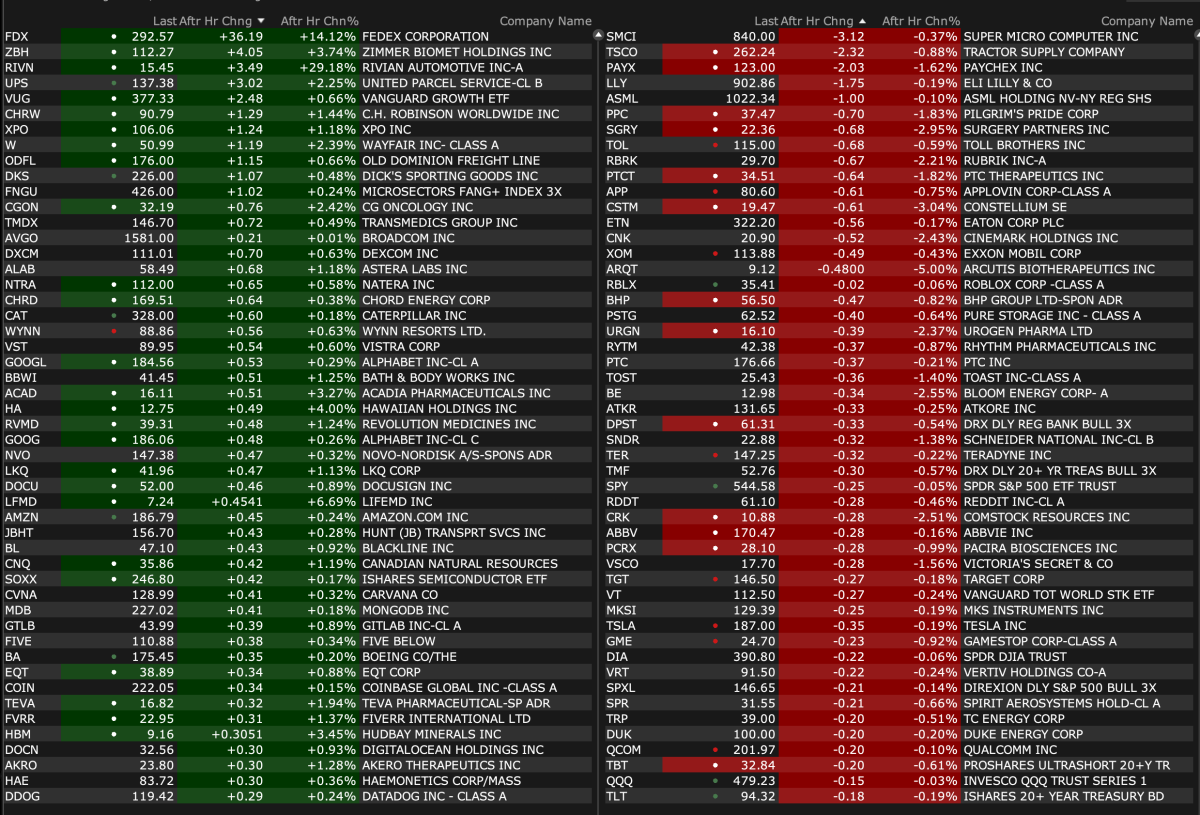Click the red tick dot in WYNN row
Viewport: 1200px width, 815px height.
click(115, 331)
